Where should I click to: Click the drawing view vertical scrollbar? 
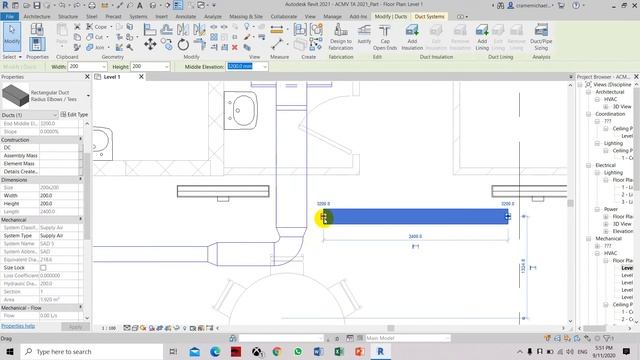570,202
